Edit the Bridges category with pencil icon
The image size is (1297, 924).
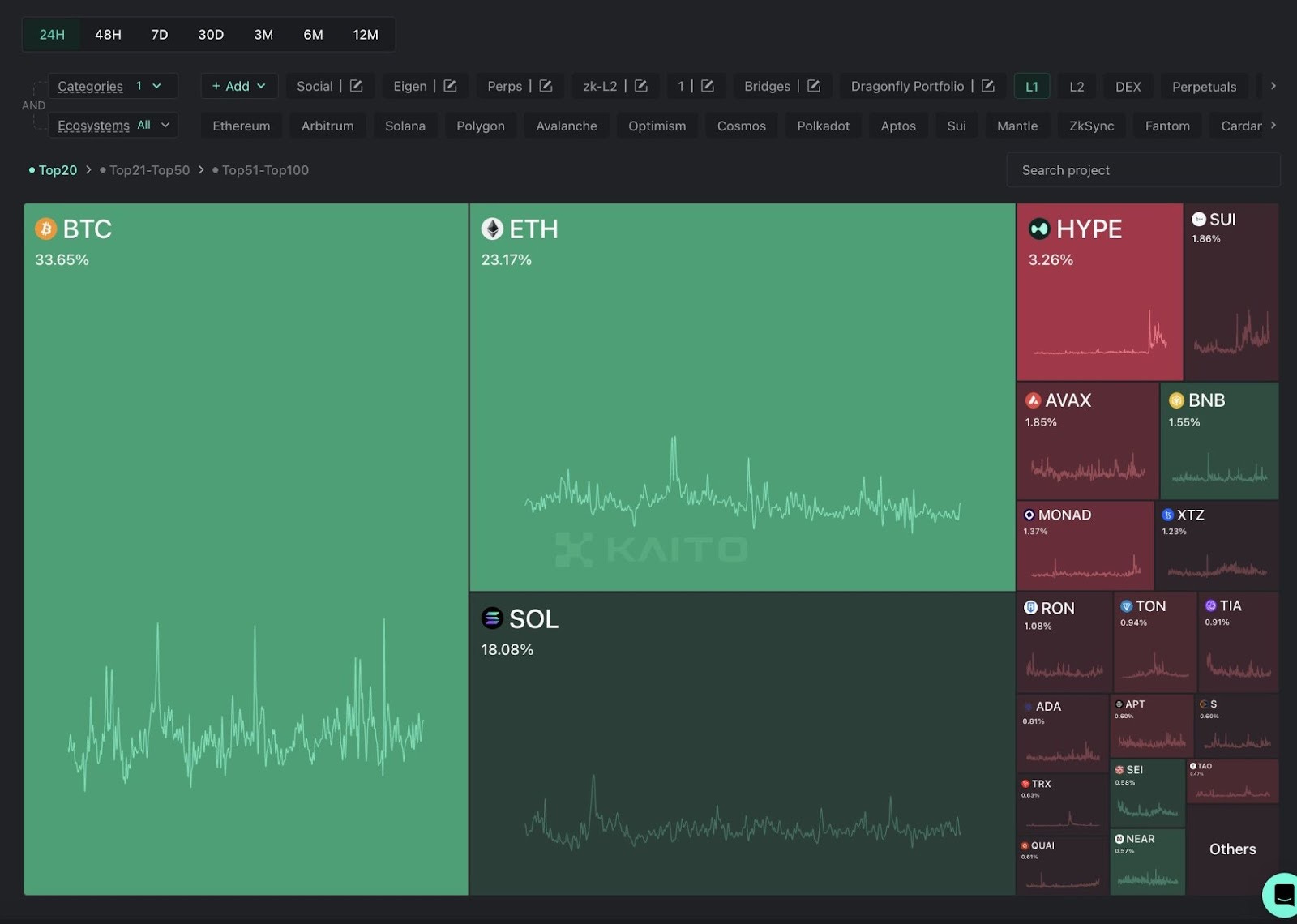pyautogui.click(x=814, y=86)
